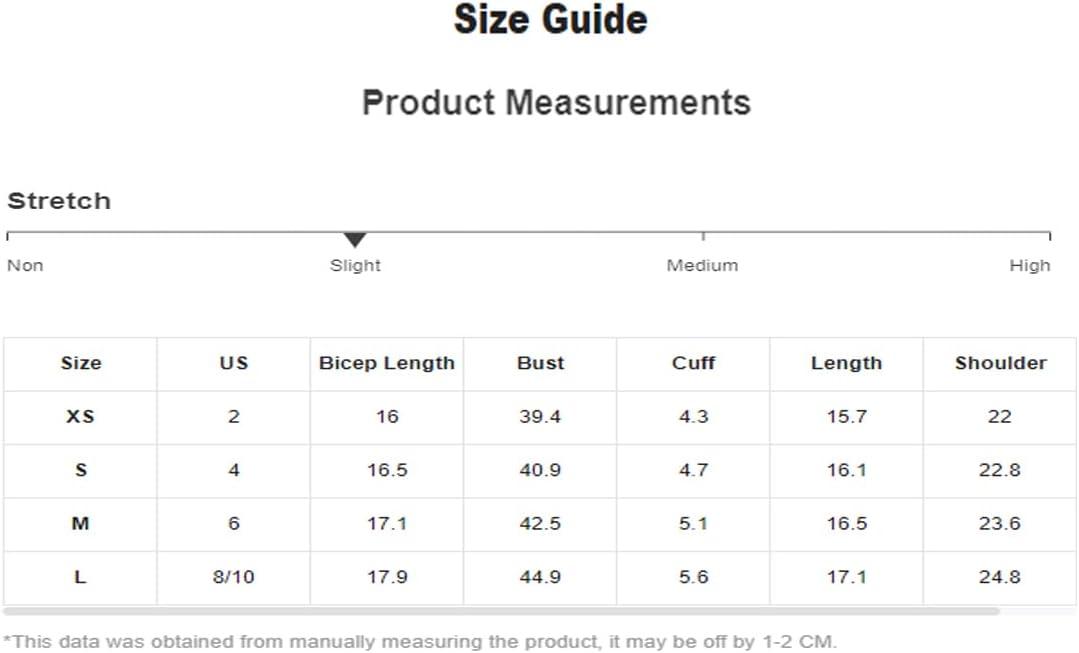The width and height of the screenshot is (1079, 653).
Task: Click the Size Guide title
Action: point(551,19)
